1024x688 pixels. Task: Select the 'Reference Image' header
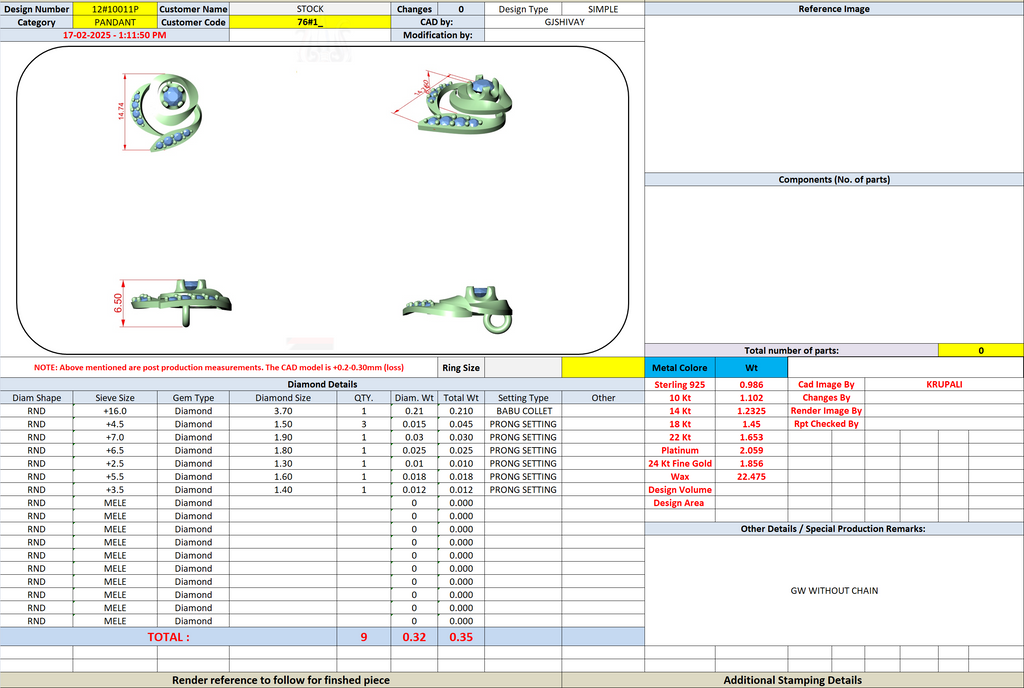tap(834, 9)
